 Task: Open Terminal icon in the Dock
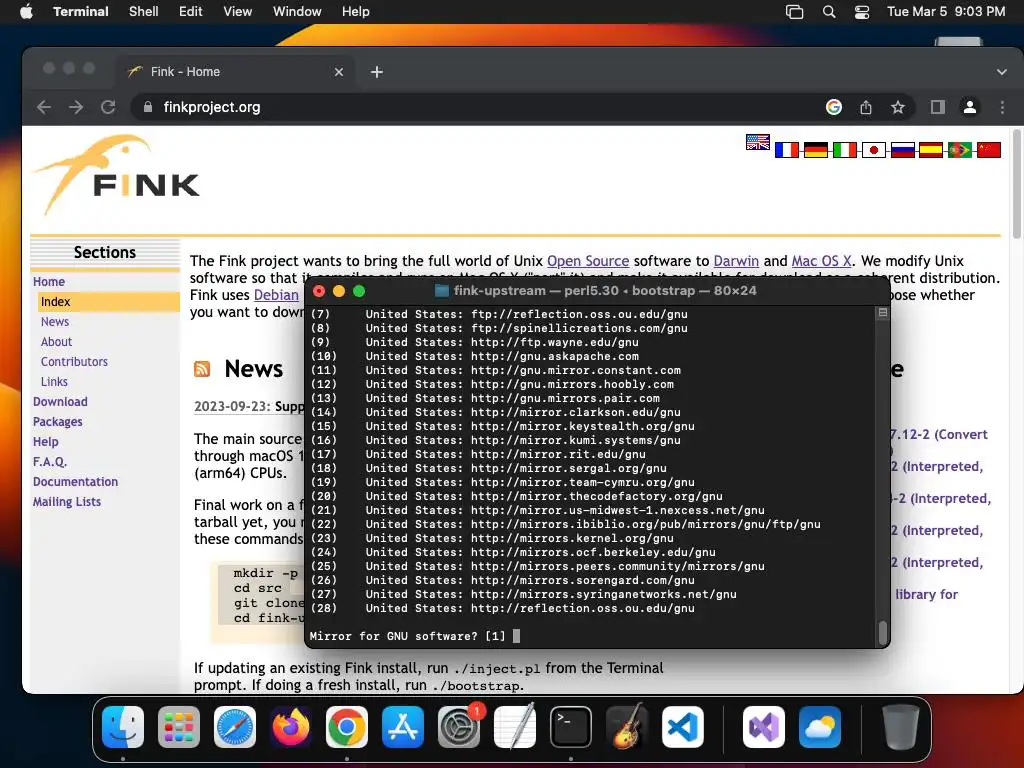(x=571, y=727)
